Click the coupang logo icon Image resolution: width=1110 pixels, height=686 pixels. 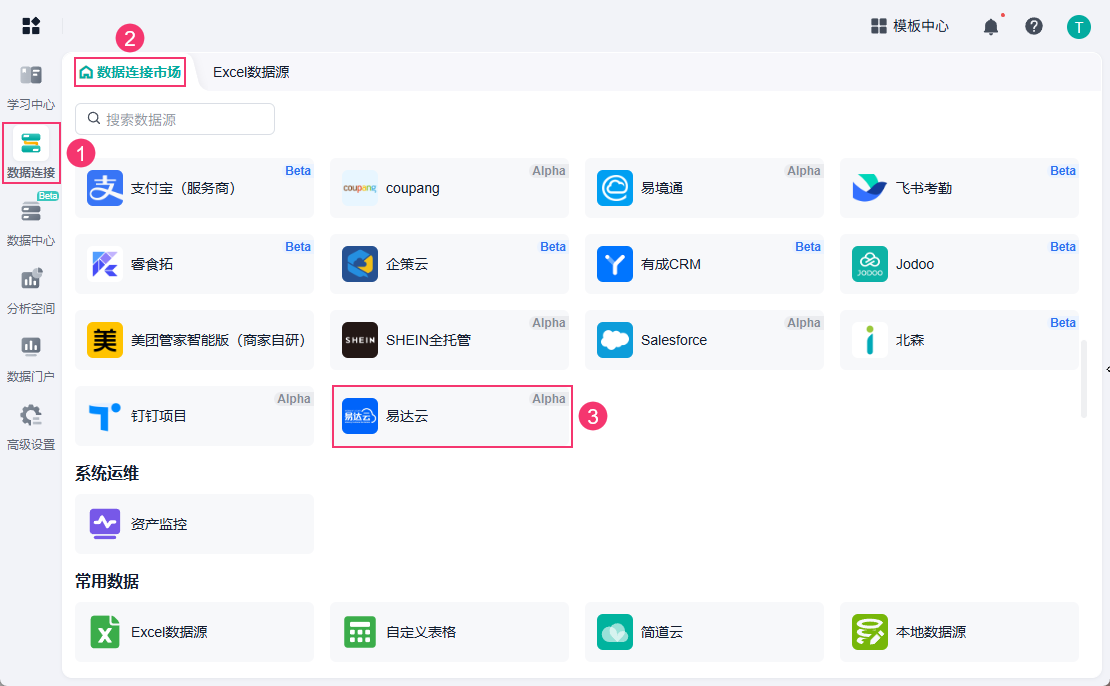(x=360, y=188)
